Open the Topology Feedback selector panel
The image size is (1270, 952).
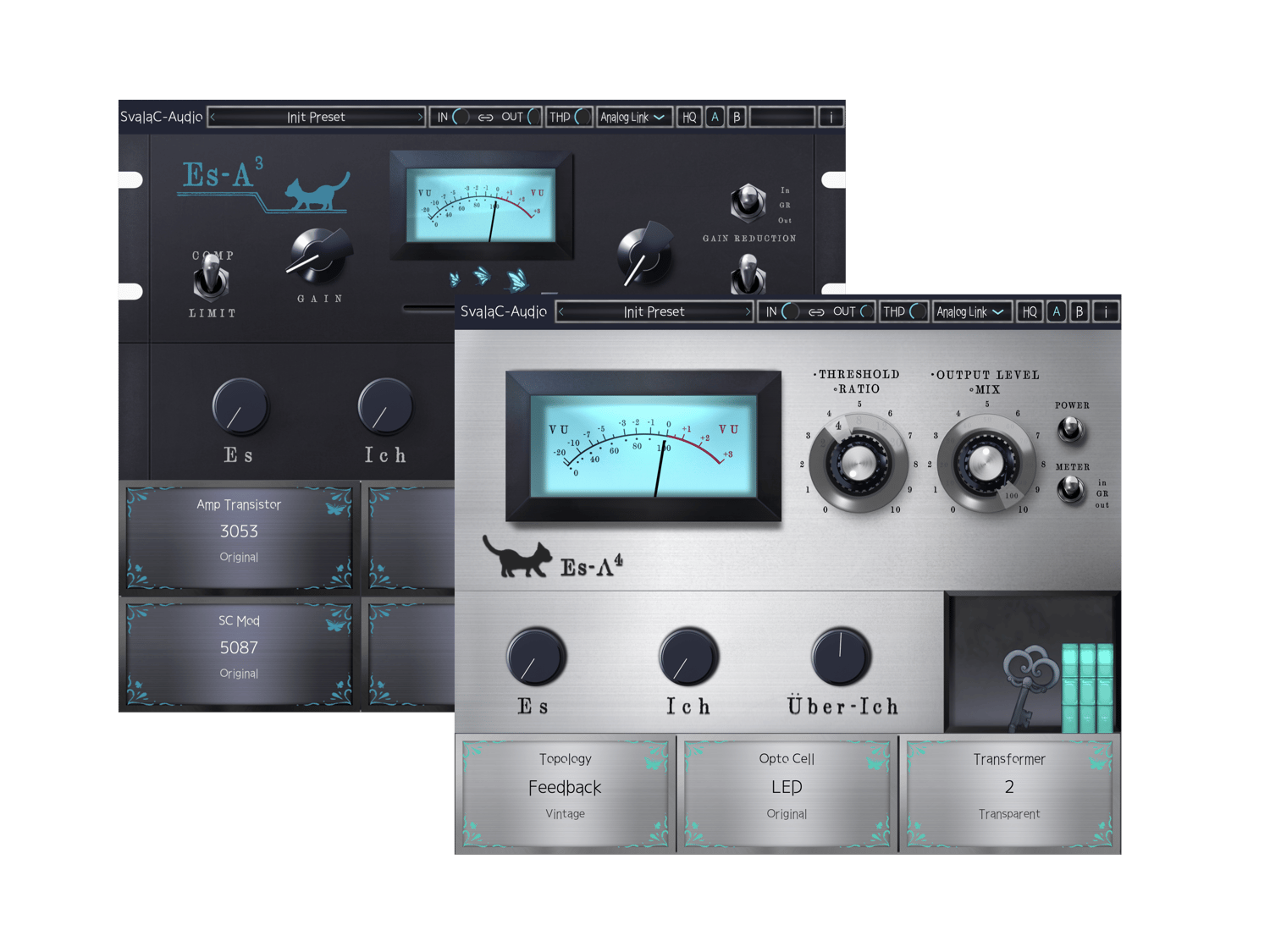click(x=565, y=794)
